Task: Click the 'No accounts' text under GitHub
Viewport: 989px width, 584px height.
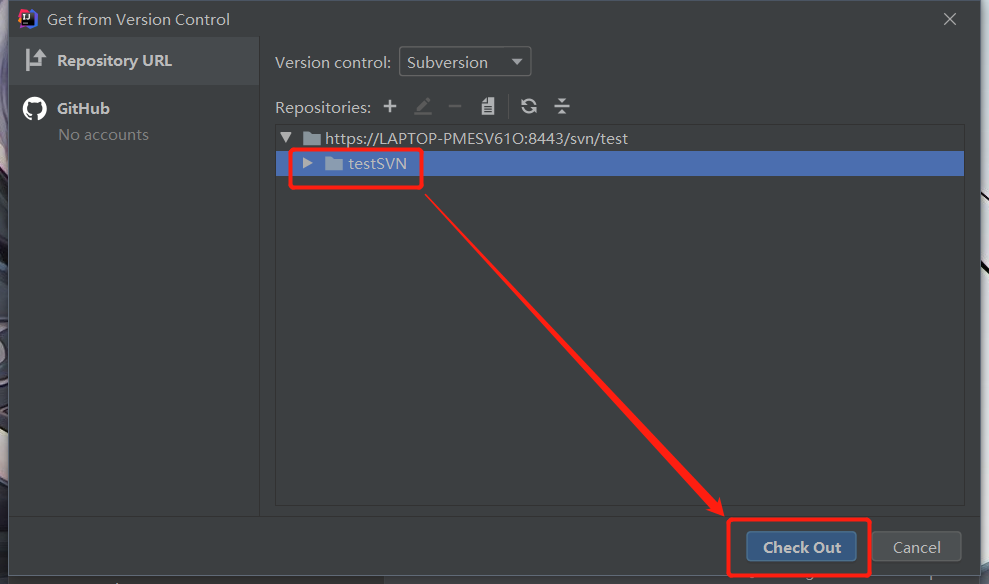Action: point(103,135)
